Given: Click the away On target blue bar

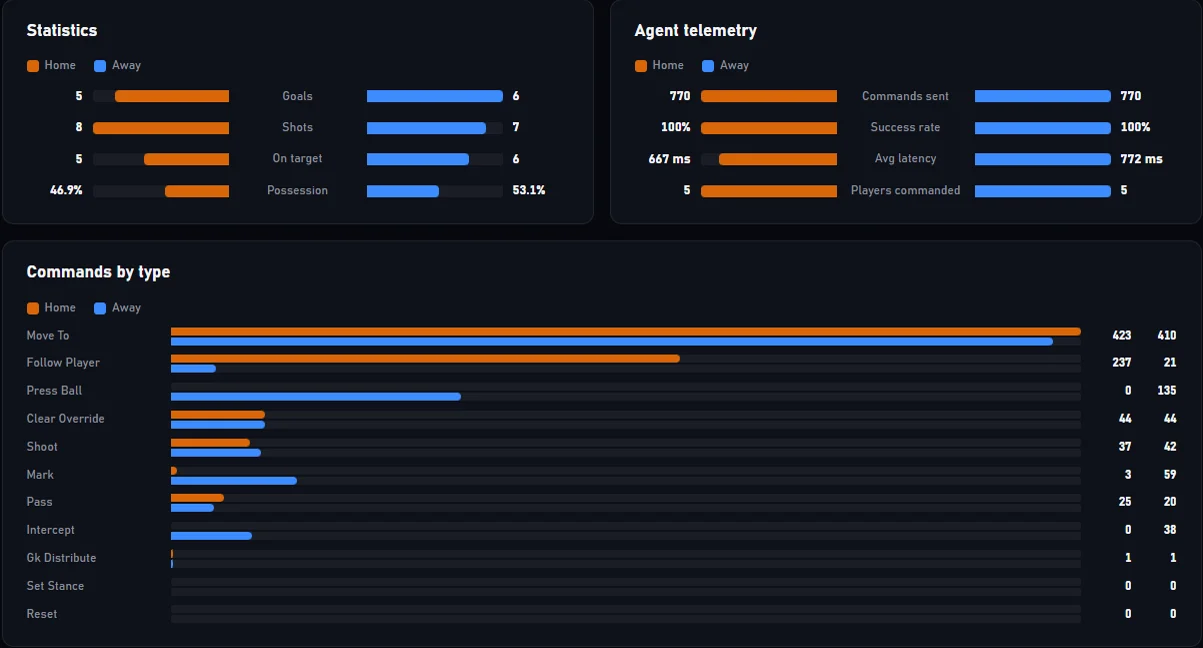Looking at the screenshot, I should click(x=418, y=159).
